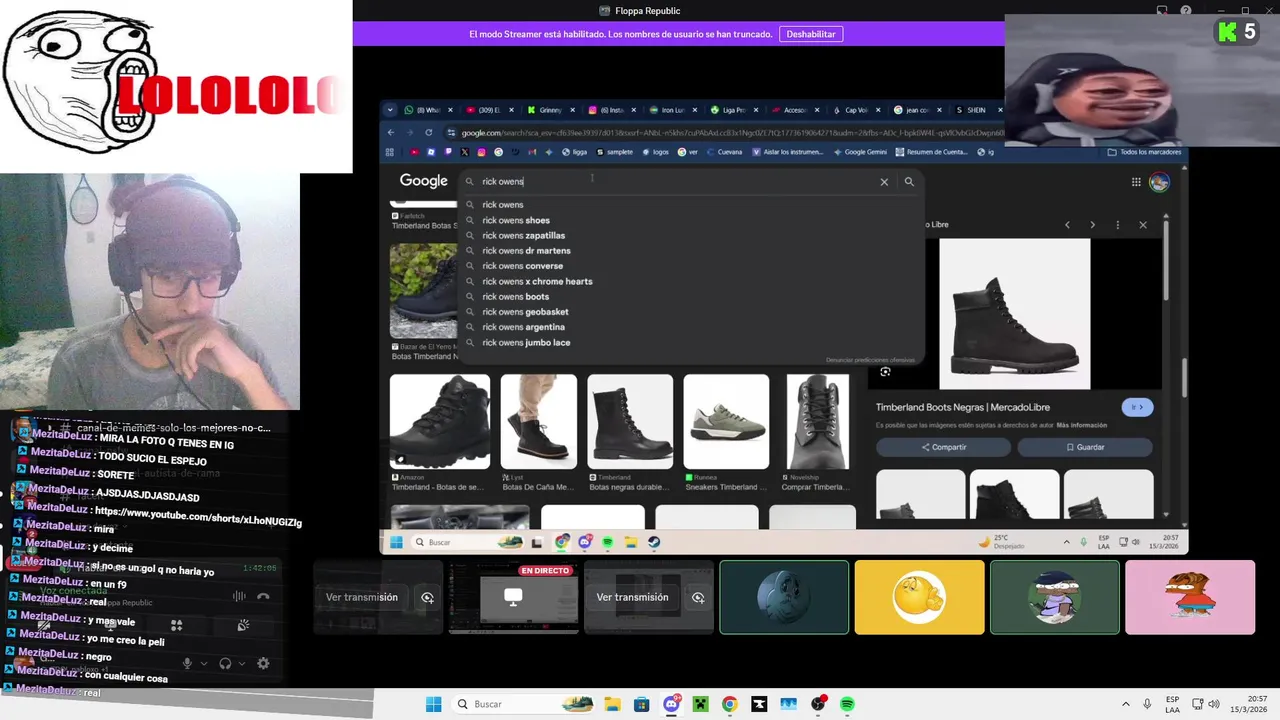The height and width of the screenshot is (720, 1280).
Task: Select suggestion 'rick owens geobasket'
Action: (525, 312)
